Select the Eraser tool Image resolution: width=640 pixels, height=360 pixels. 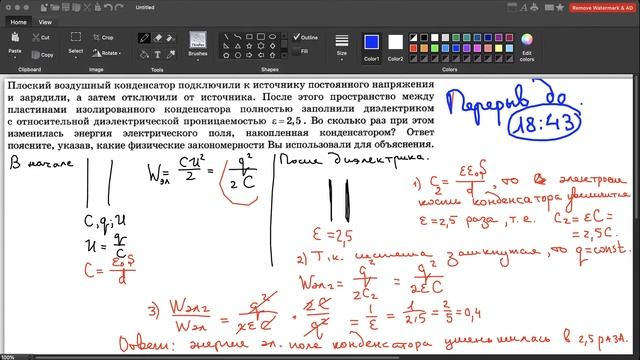tap(158, 38)
